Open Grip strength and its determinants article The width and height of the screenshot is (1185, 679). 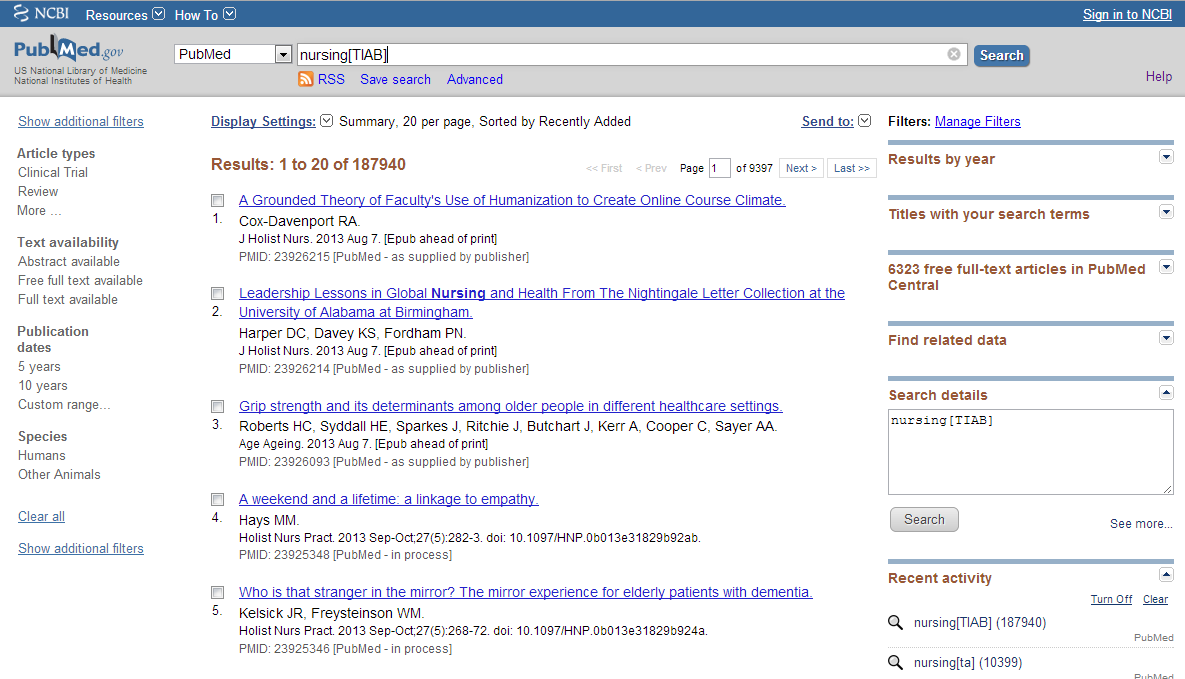(x=510, y=406)
